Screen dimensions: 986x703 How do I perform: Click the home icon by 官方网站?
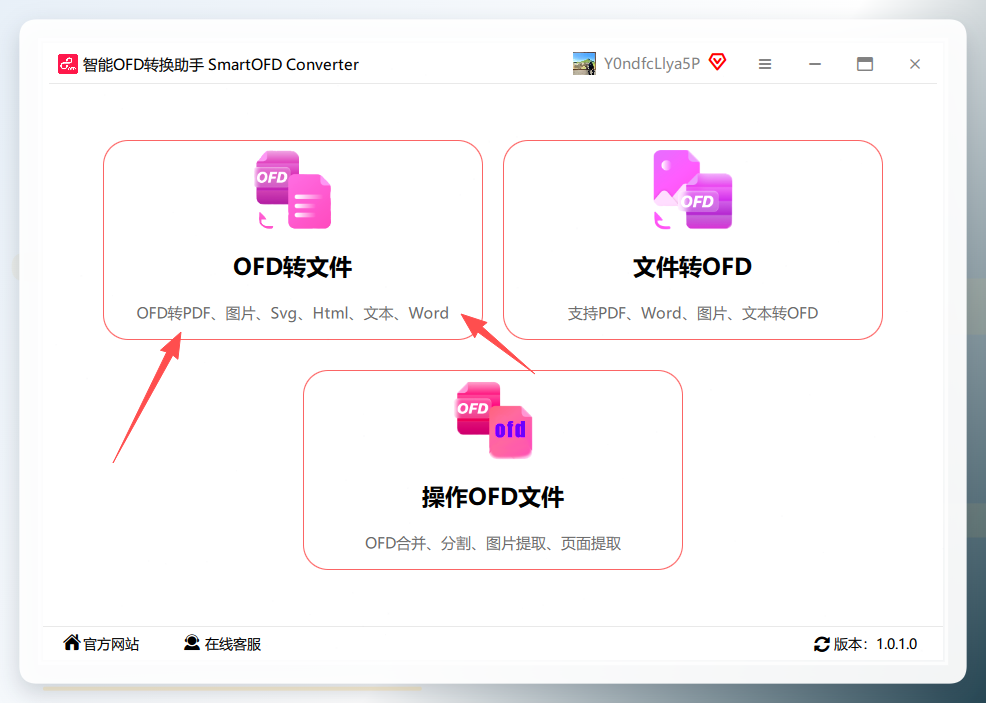coord(72,643)
